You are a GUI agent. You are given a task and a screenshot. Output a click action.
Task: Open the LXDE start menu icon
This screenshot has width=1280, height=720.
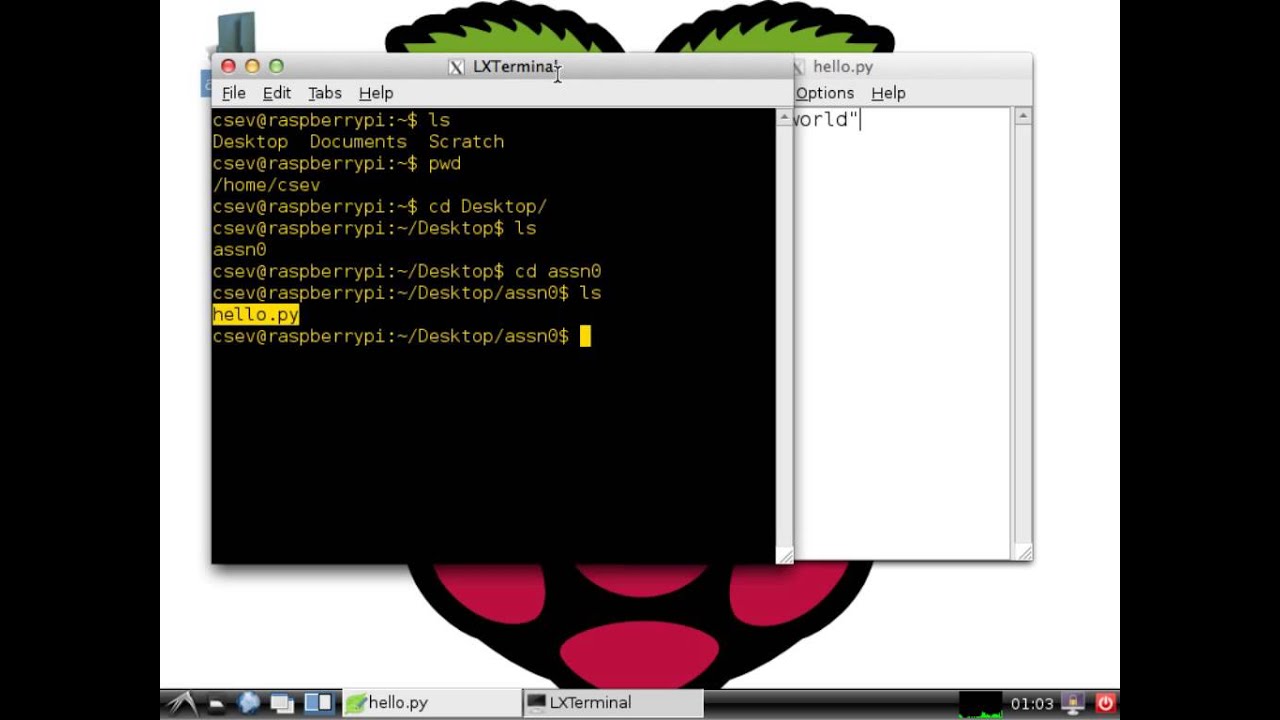tap(181, 703)
